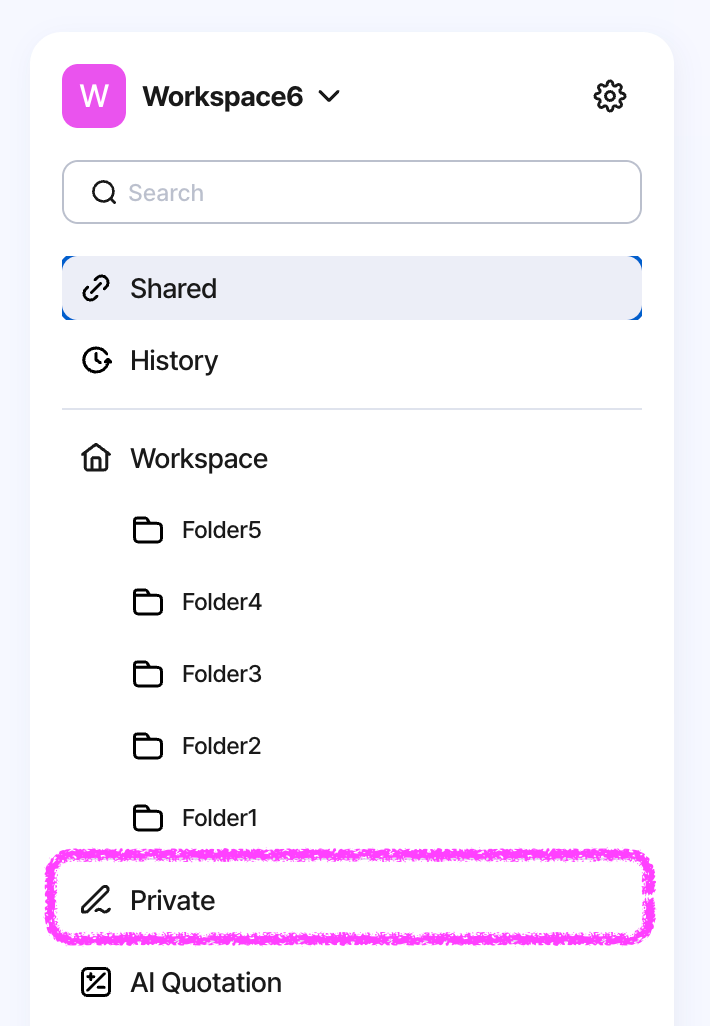Focus the Search input field

(352, 192)
